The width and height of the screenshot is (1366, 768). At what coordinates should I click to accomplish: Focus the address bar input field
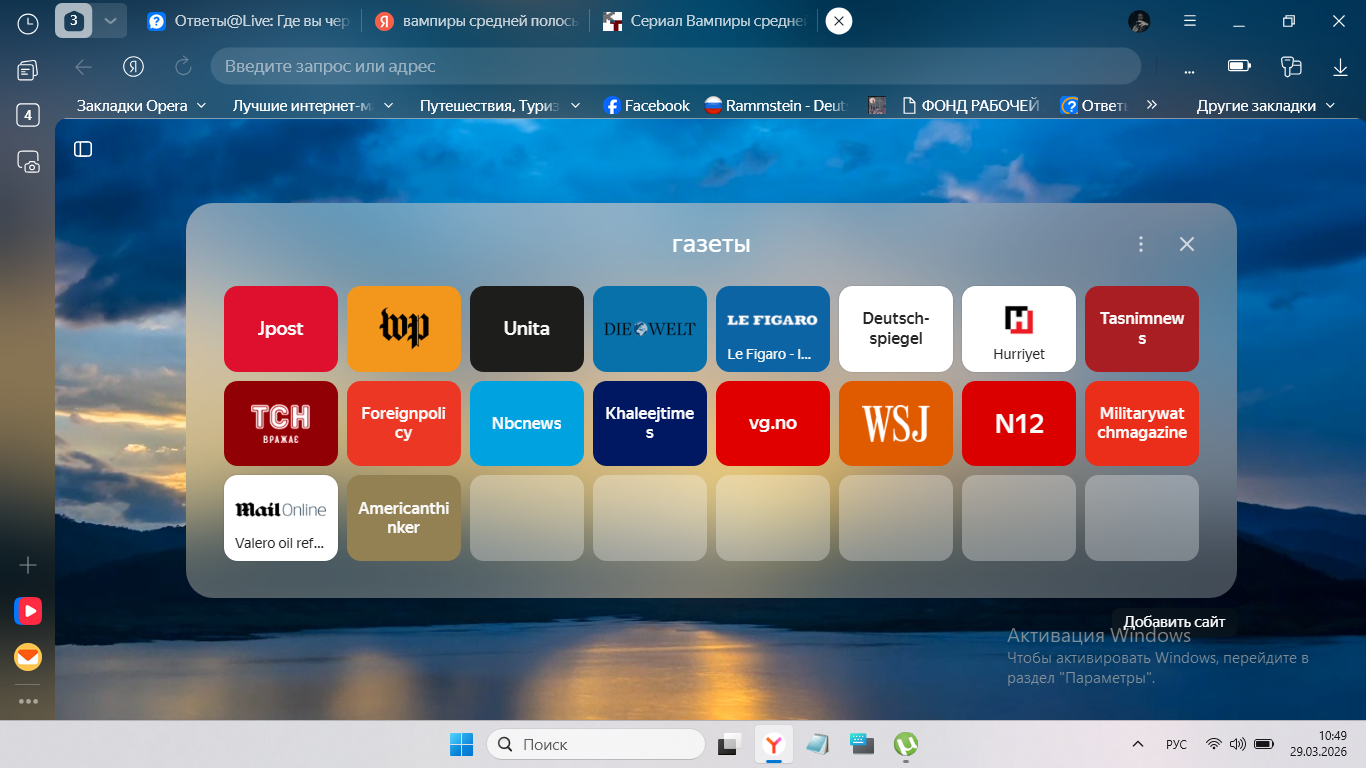coord(676,66)
